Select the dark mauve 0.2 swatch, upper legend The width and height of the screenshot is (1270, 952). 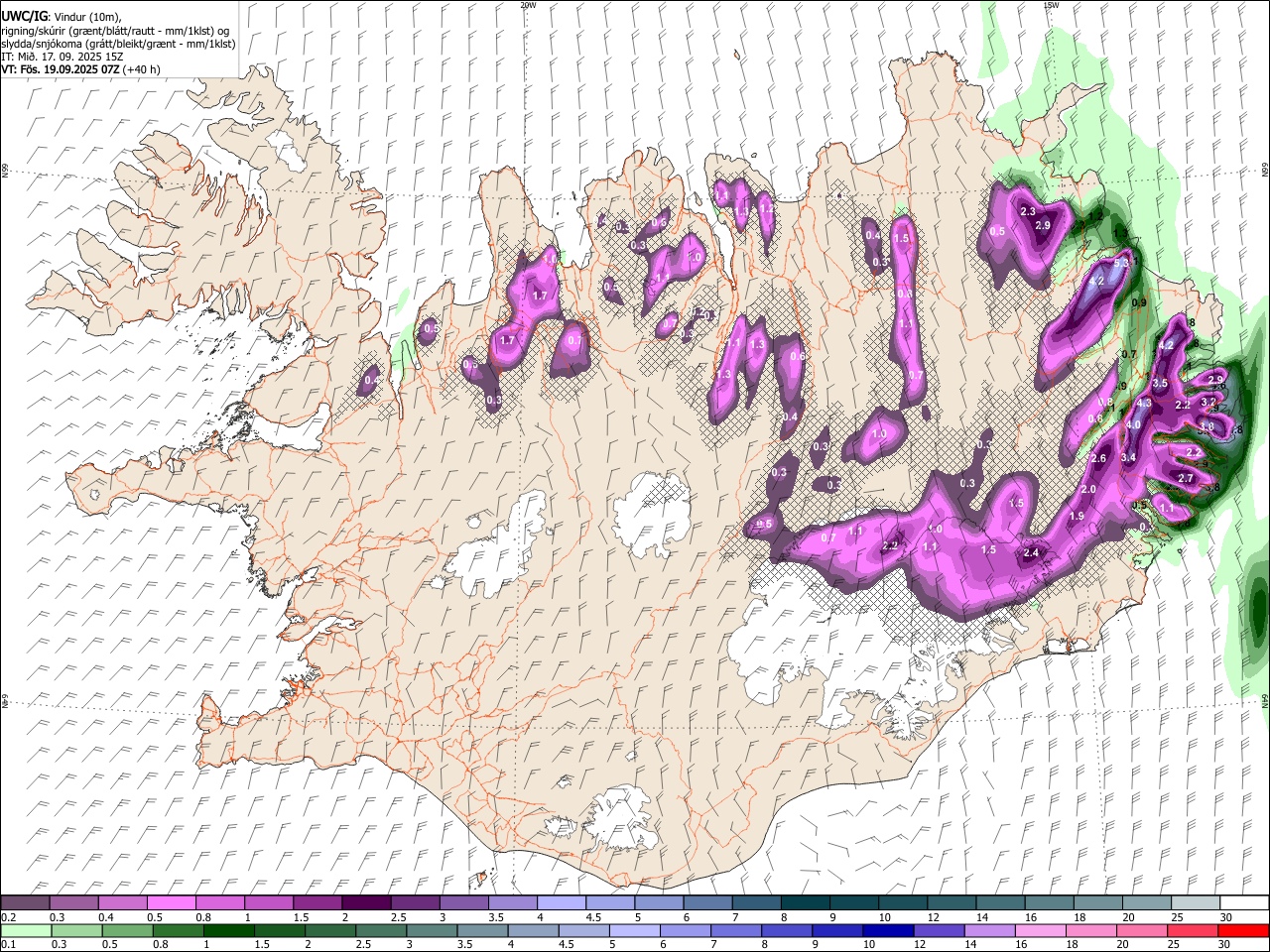(x=25, y=902)
